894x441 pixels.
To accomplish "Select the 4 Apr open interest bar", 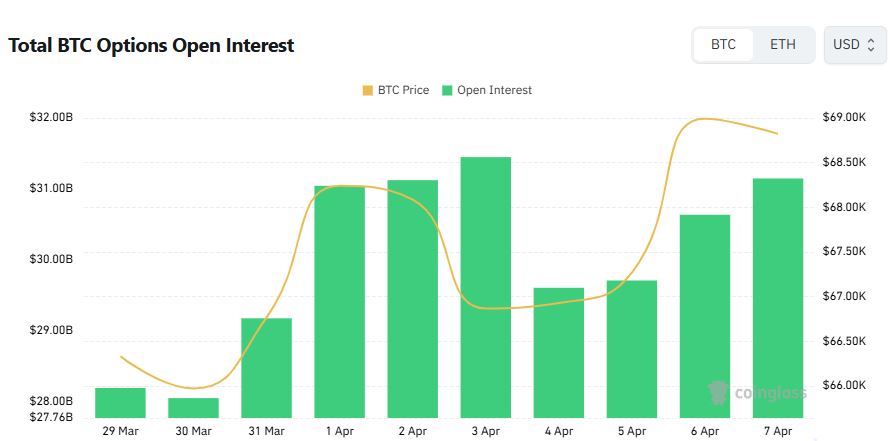I will coord(558,352).
